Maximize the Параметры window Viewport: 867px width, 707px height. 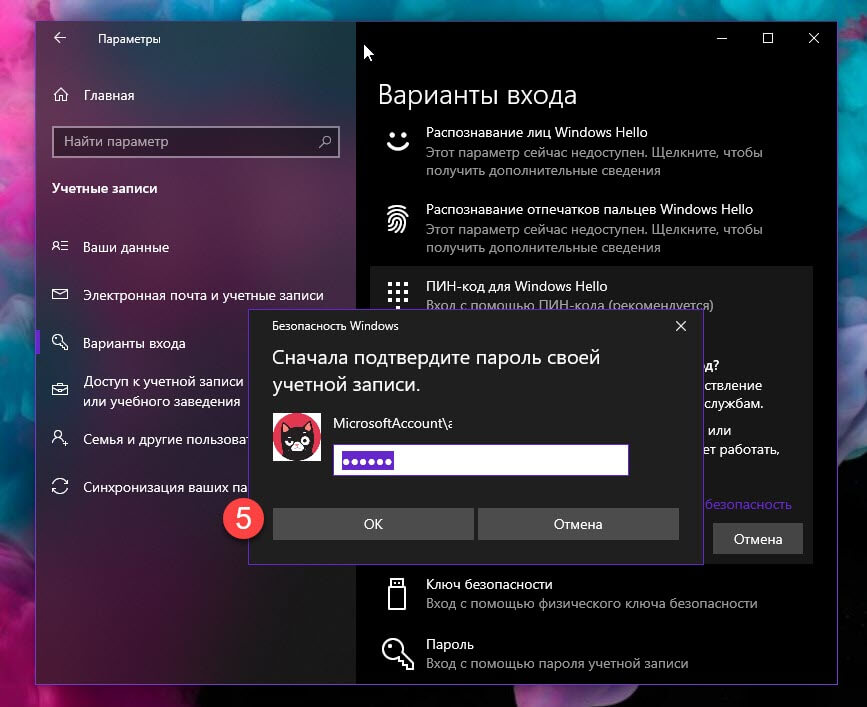(767, 38)
